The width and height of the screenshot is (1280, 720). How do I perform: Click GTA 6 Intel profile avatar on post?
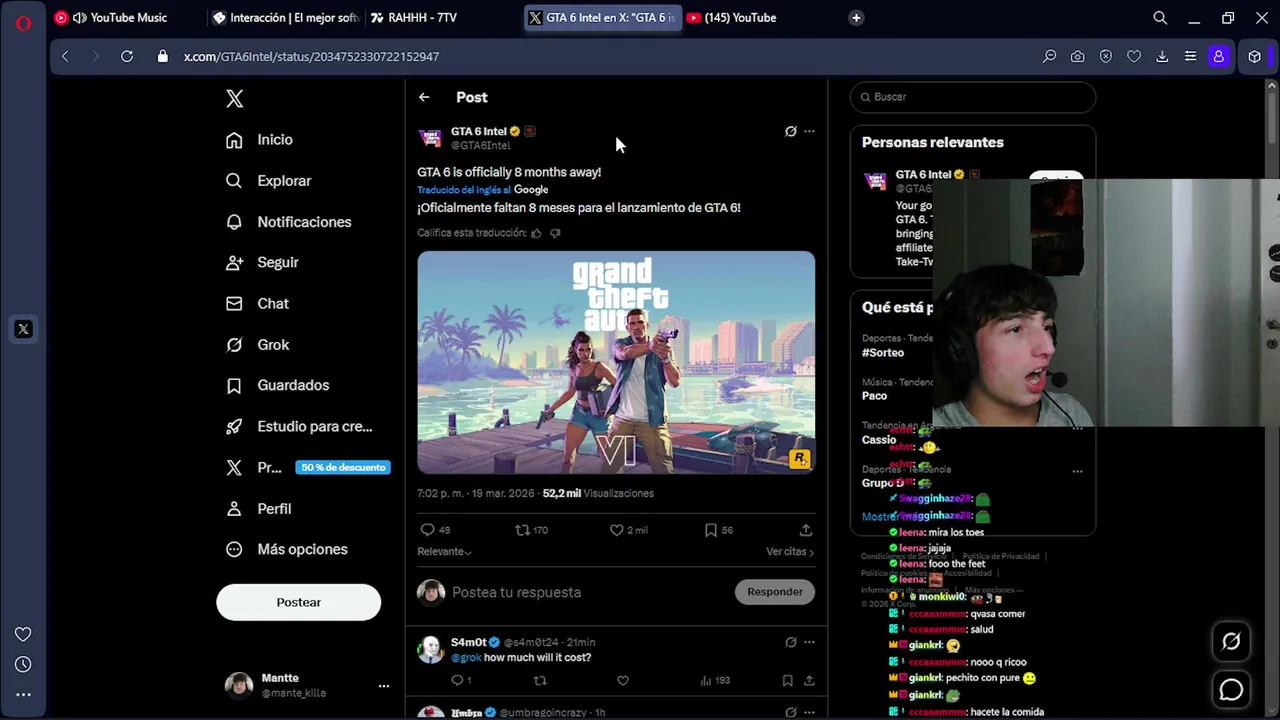click(x=430, y=138)
